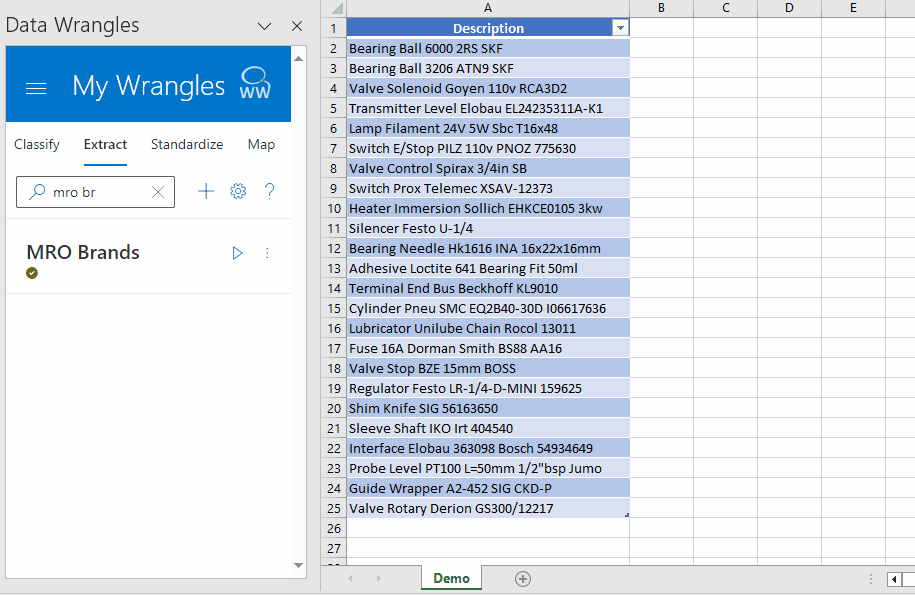Select row 1 header

pyautogui.click(x=334, y=28)
